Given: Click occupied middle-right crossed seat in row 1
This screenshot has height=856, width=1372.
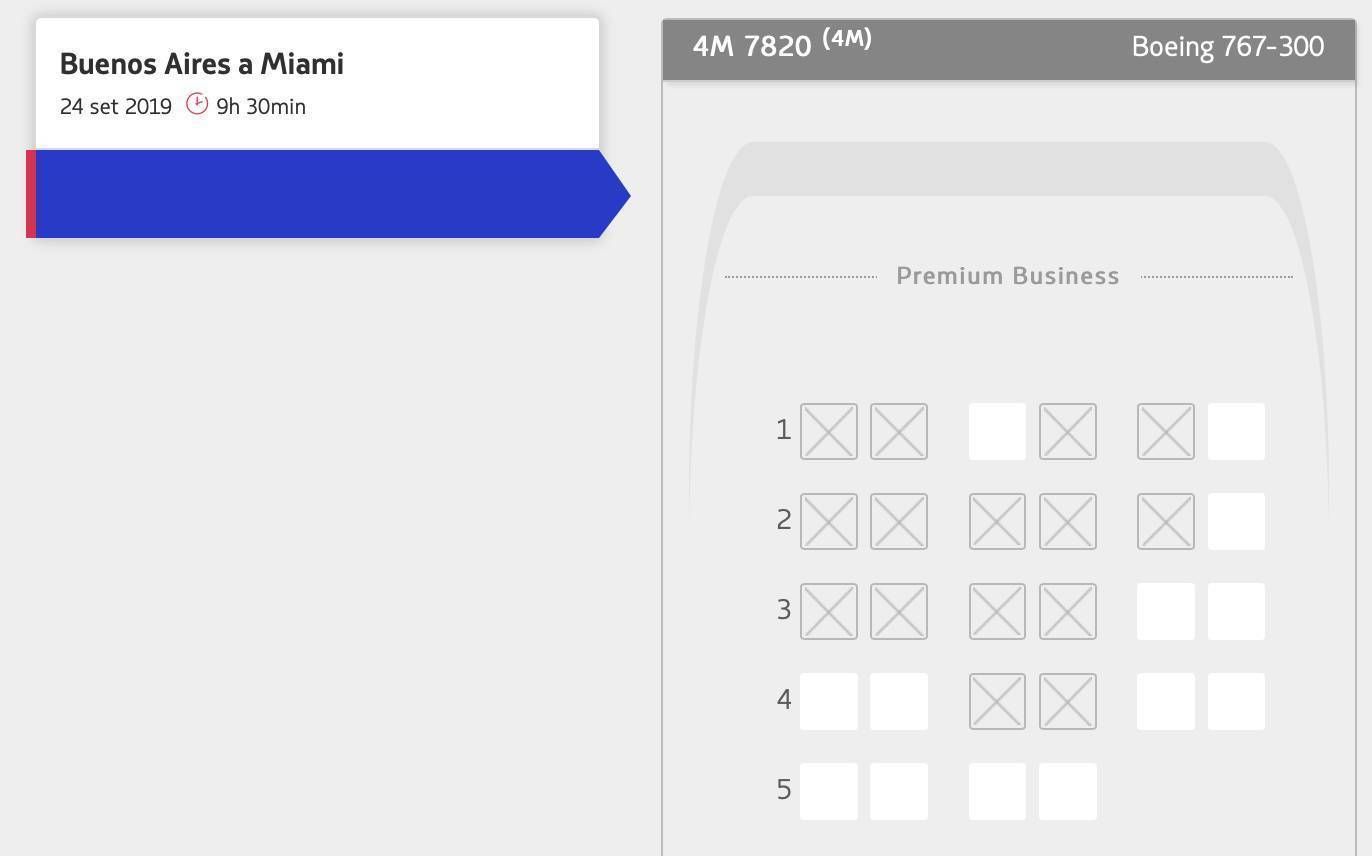Looking at the screenshot, I should click(x=1068, y=432).
